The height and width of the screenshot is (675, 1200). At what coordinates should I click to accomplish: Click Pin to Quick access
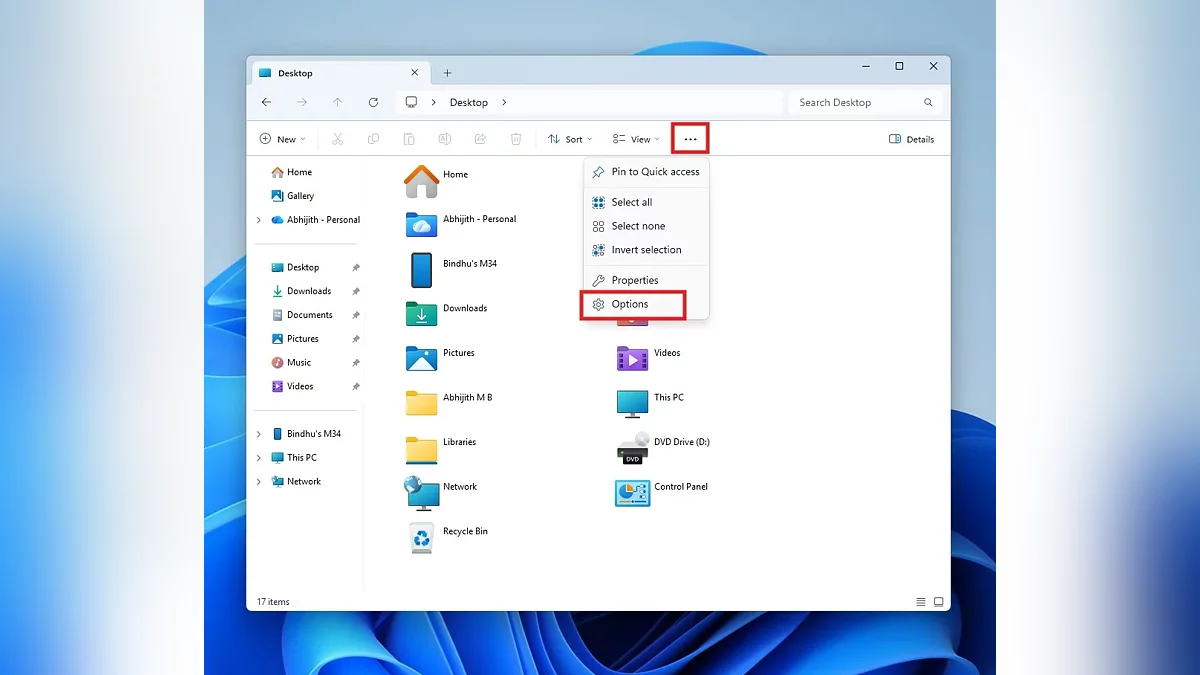[x=655, y=172]
